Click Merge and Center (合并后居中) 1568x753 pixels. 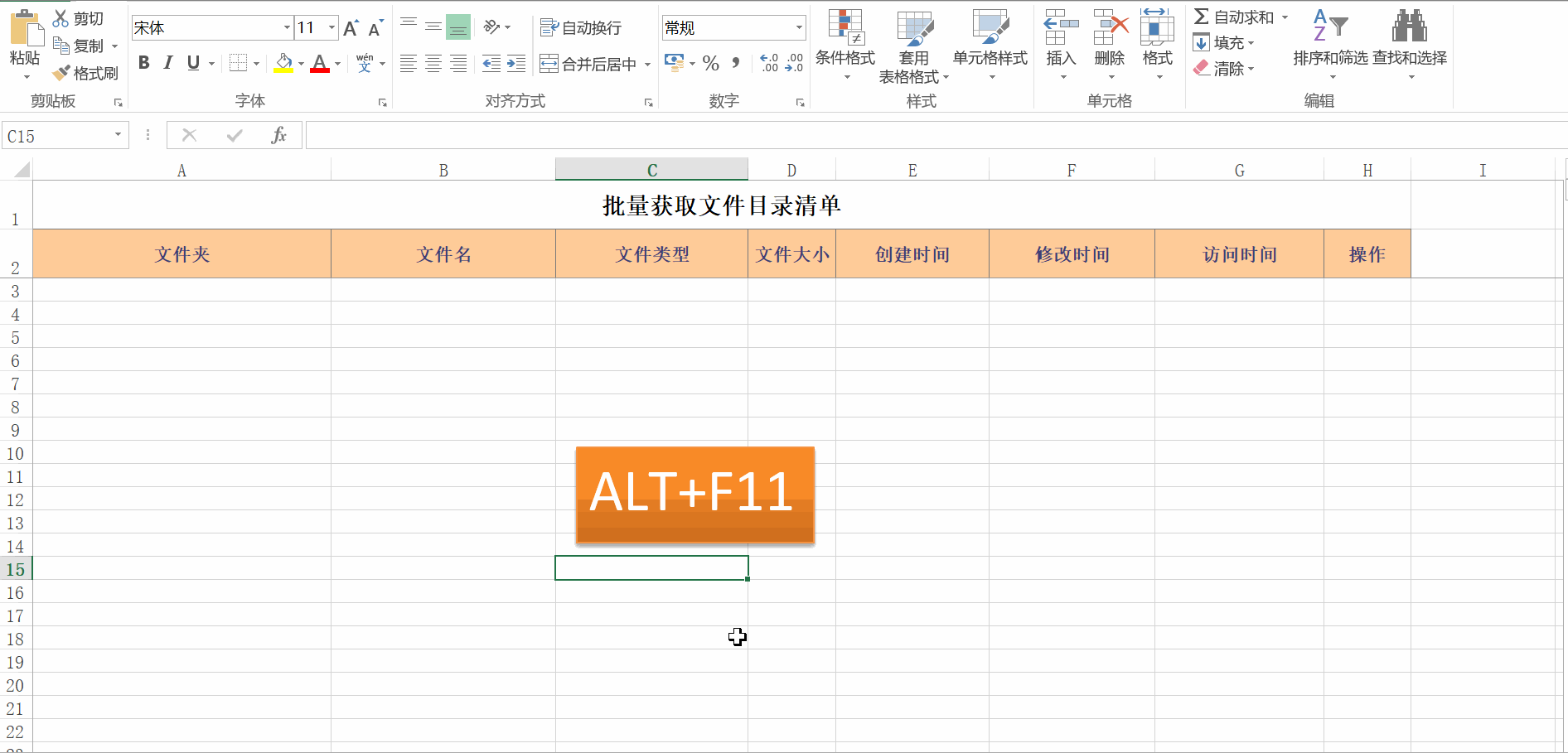[588, 64]
